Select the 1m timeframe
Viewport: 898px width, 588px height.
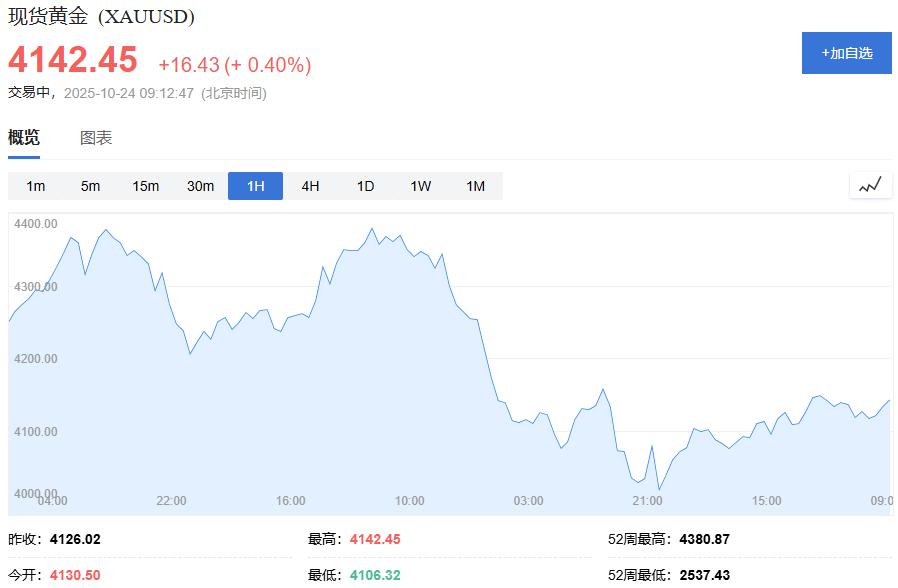37,185
